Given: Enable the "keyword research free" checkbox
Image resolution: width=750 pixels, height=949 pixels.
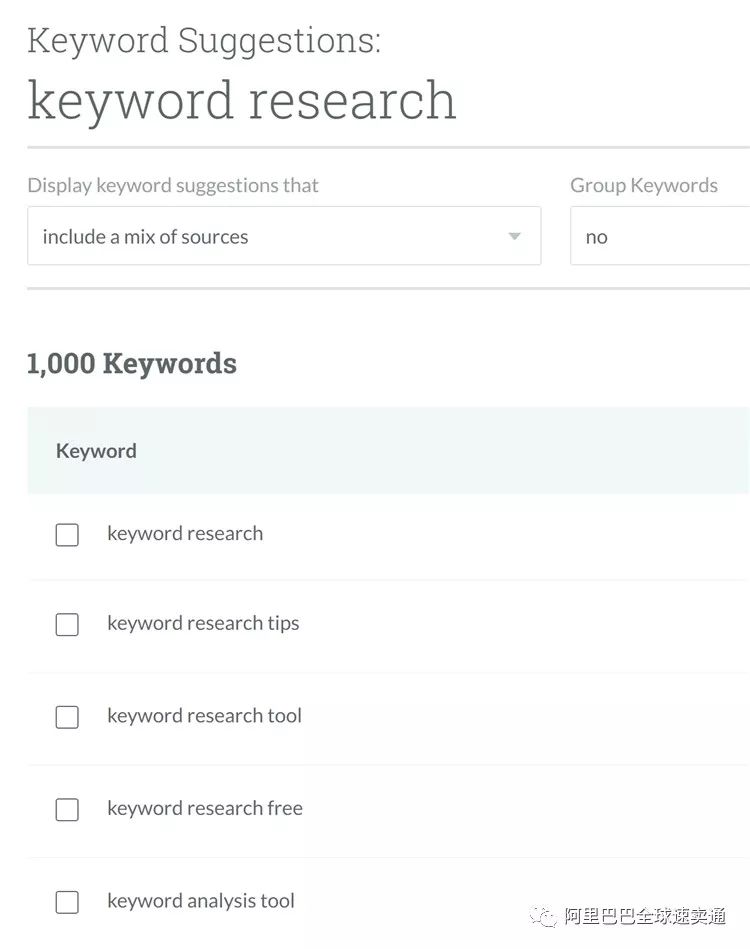Looking at the screenshot, I should click(x=67, y=810).
